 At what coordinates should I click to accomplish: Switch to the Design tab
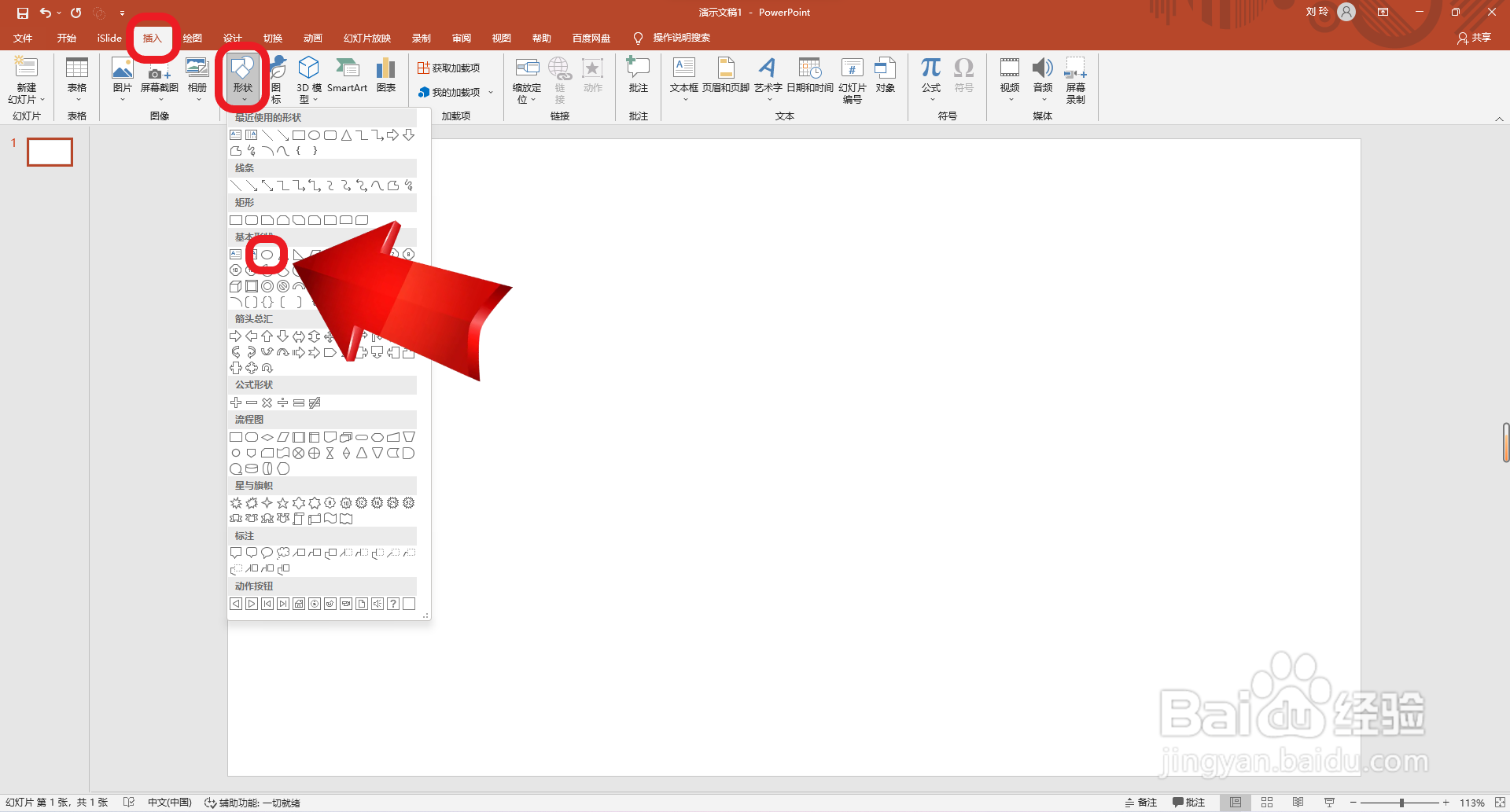point(233,39)
